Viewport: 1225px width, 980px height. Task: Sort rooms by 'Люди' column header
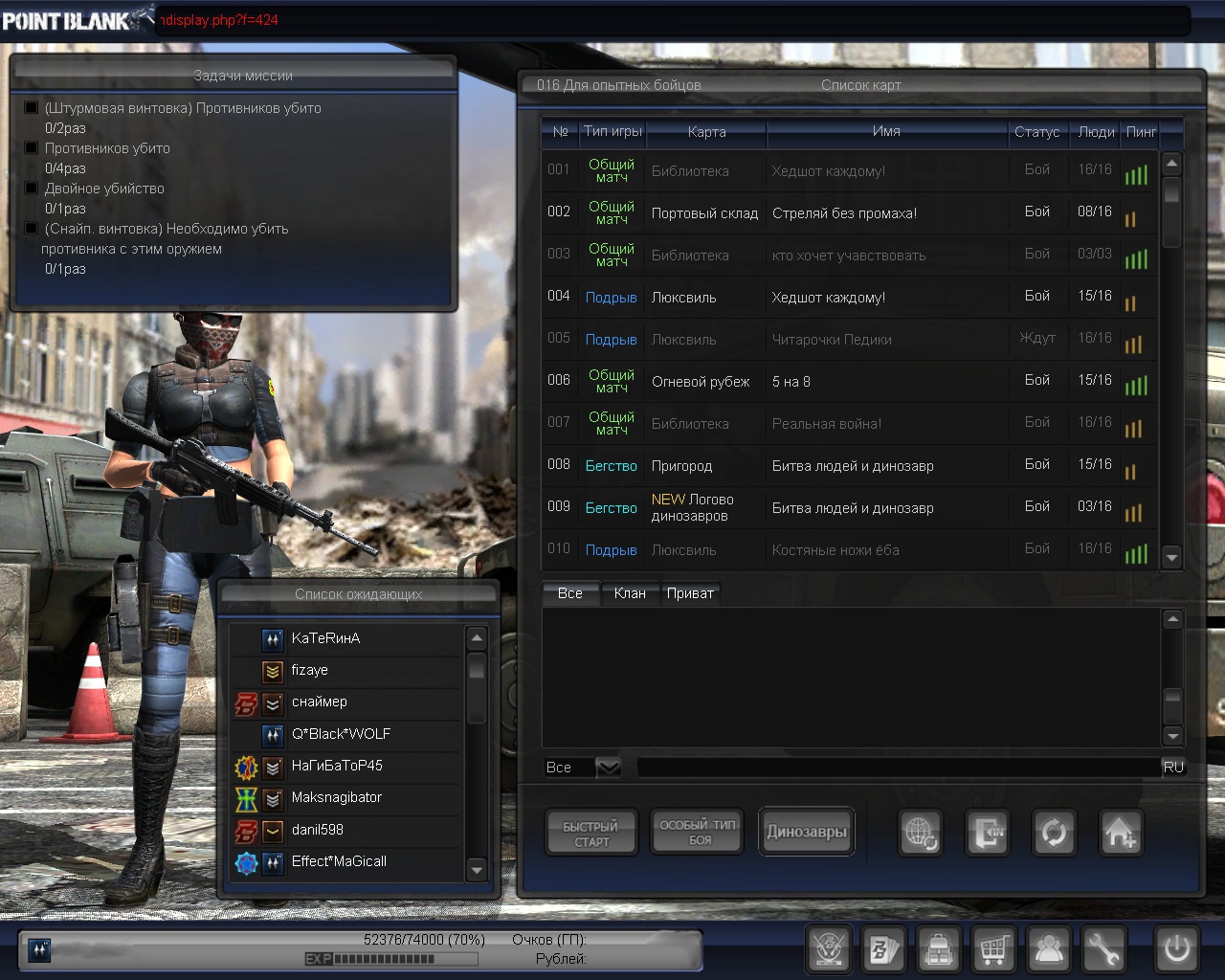[x=1096, y=132]
